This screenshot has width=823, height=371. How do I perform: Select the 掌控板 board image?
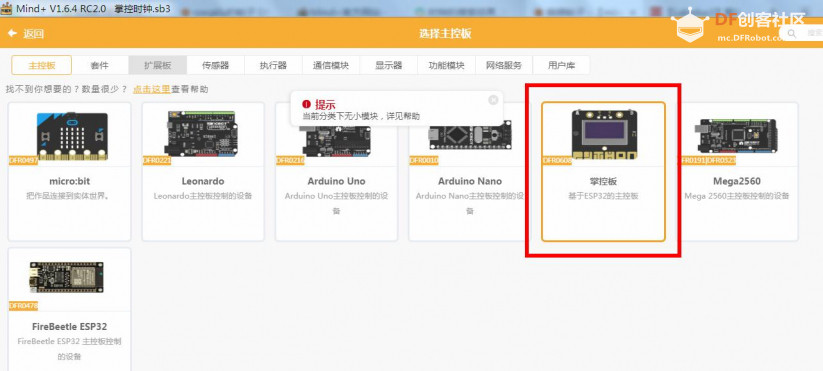pos(604,134)
